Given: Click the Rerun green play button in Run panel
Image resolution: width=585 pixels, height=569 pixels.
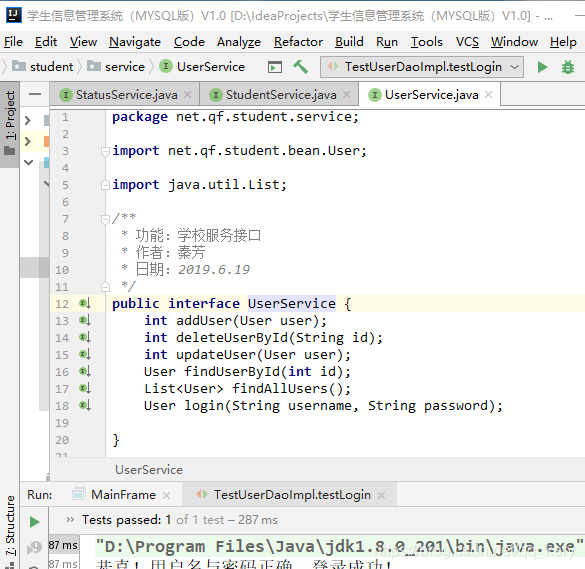Looking at the screenshot, I should (34, 522).
